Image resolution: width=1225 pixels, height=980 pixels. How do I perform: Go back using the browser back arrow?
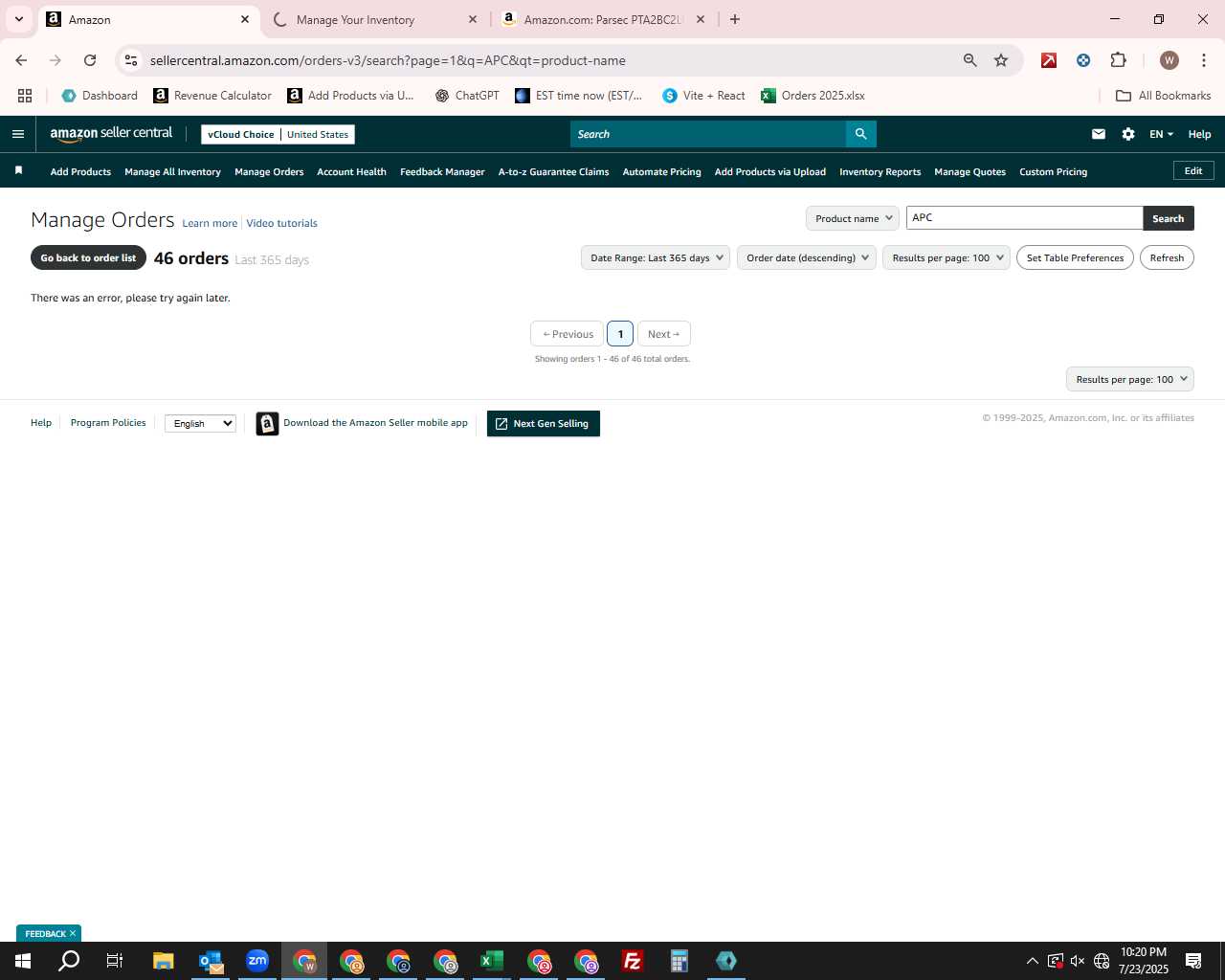[x=21, y=60]
